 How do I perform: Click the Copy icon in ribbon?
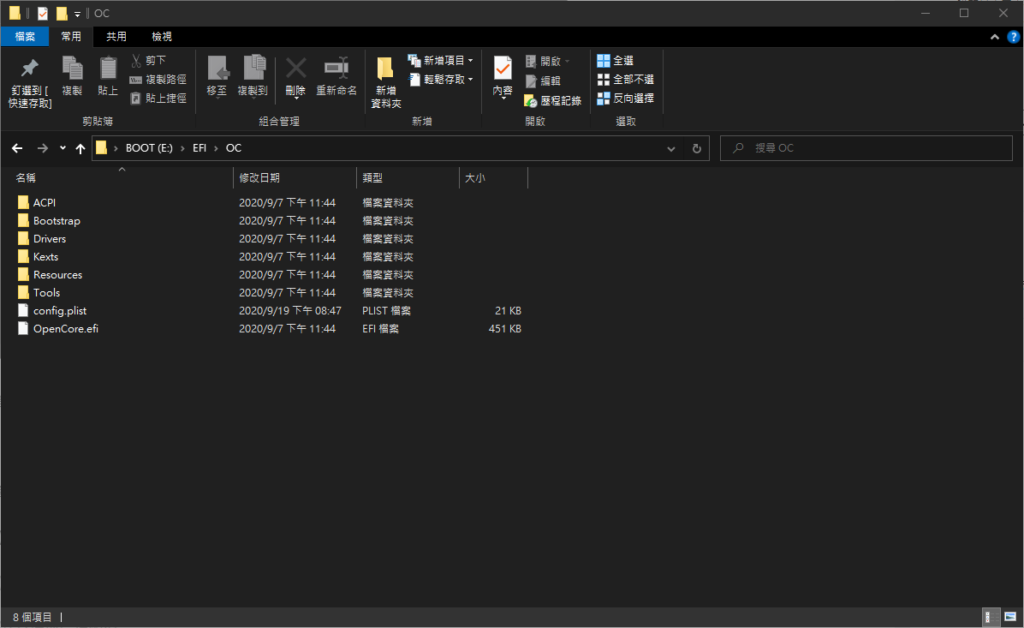tap(72, 69)
